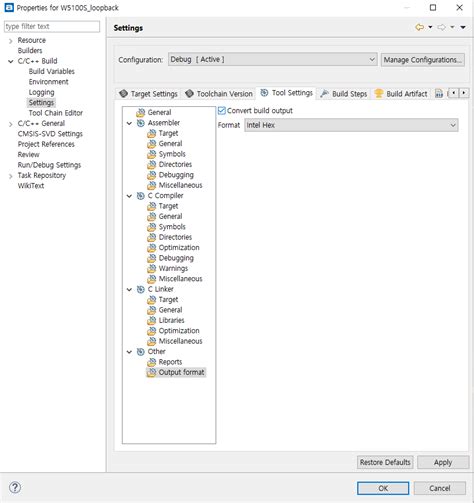Screen dimensions: 474x503
Task: Select Run/Debug Settings in sidebar
Action: coord(49,165)
